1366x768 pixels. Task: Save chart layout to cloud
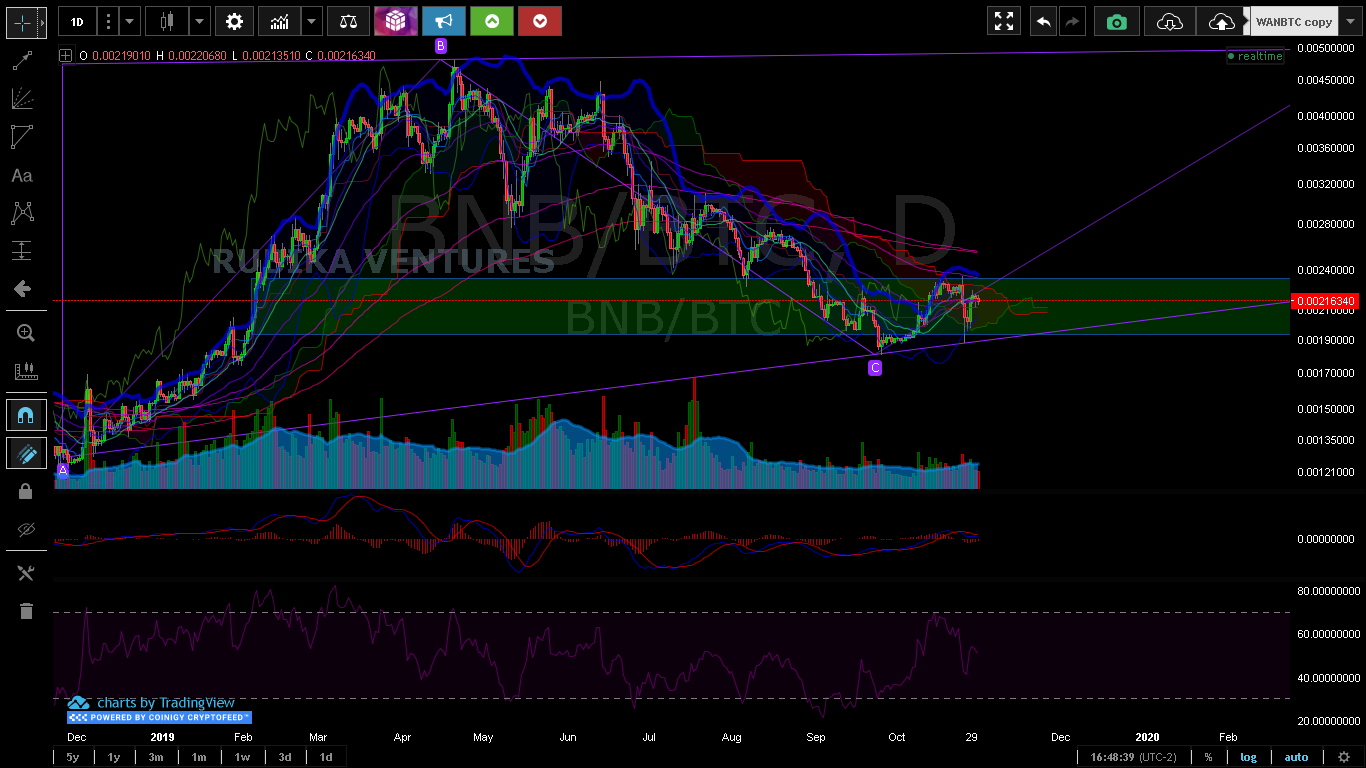tap(1222, 21)
